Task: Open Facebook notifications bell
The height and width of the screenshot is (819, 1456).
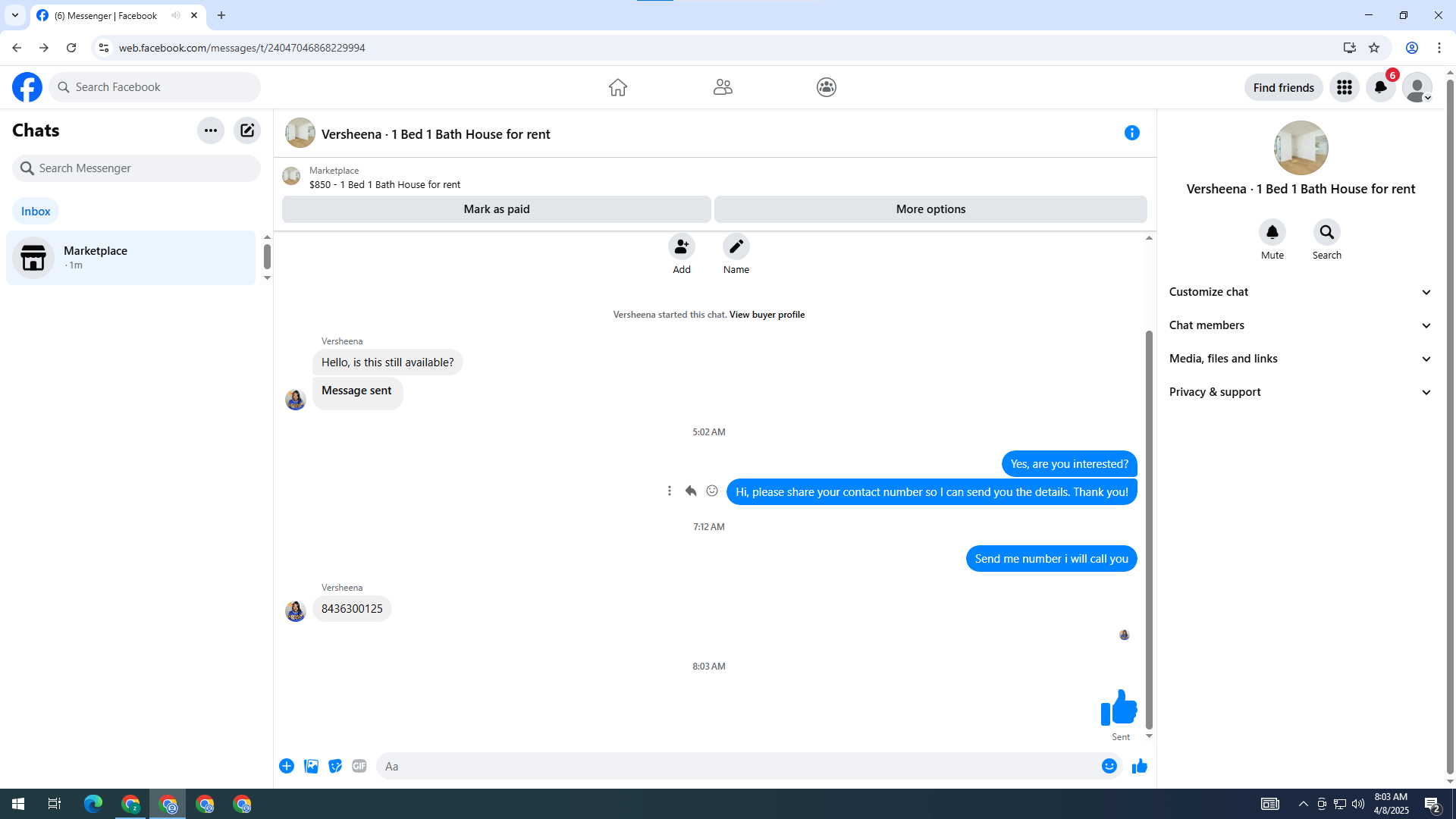Action: pyautogui.click(x=1380, y=87)
